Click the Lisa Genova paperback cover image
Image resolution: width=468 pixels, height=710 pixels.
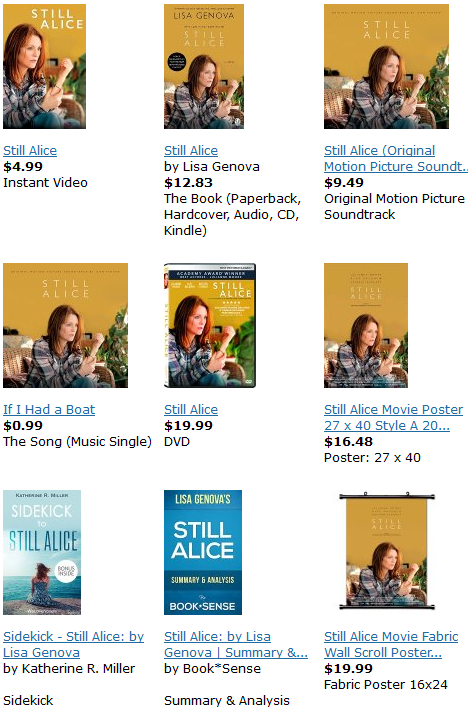(204, 67)
